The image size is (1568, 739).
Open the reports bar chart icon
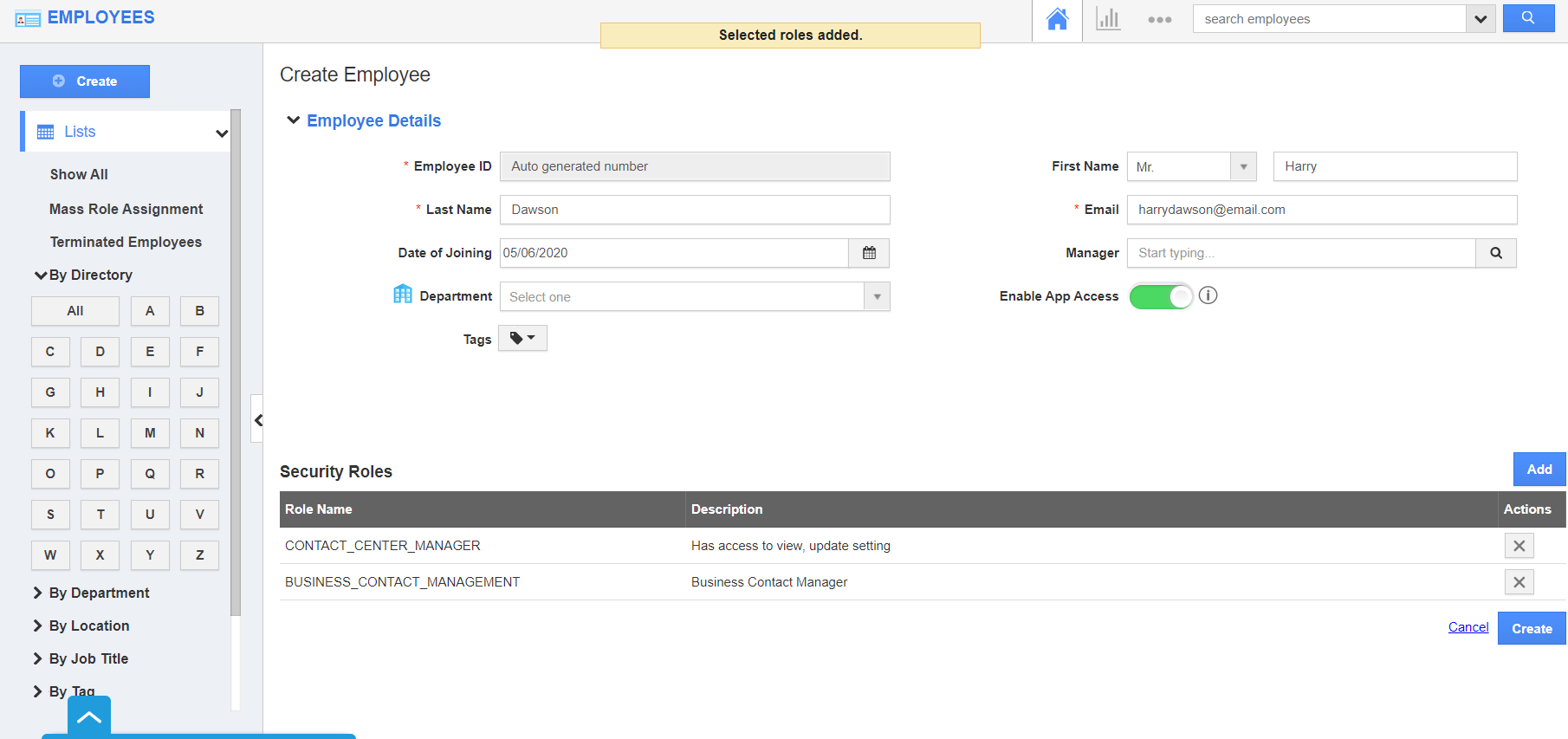pyautogui.click(x=1108, y=19)
